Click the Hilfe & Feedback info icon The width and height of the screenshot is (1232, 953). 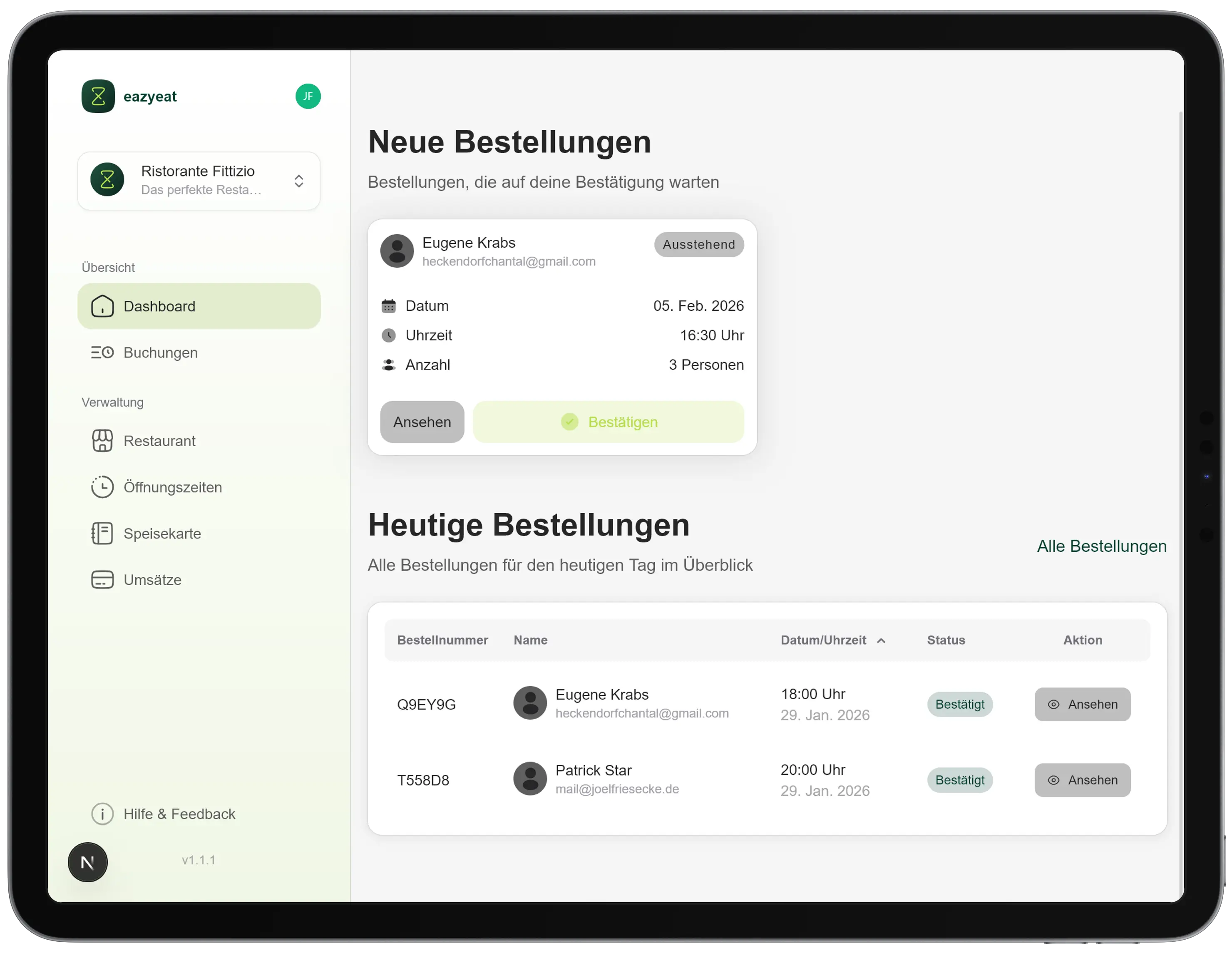[x=102, y=814]
